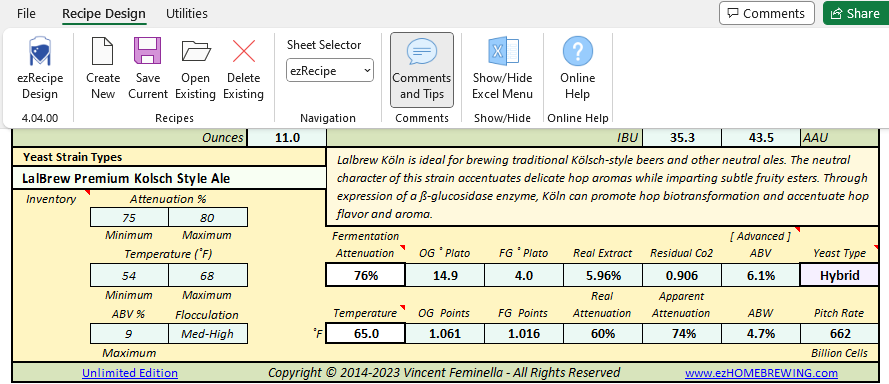This screenshot has height=384, width=889.
Task: Toggle Comments and Tips button
Action: tap(422, 70)
